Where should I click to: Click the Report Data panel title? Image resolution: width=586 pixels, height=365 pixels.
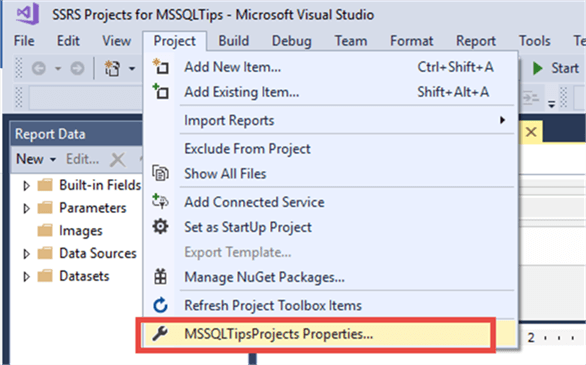point(50,134)
